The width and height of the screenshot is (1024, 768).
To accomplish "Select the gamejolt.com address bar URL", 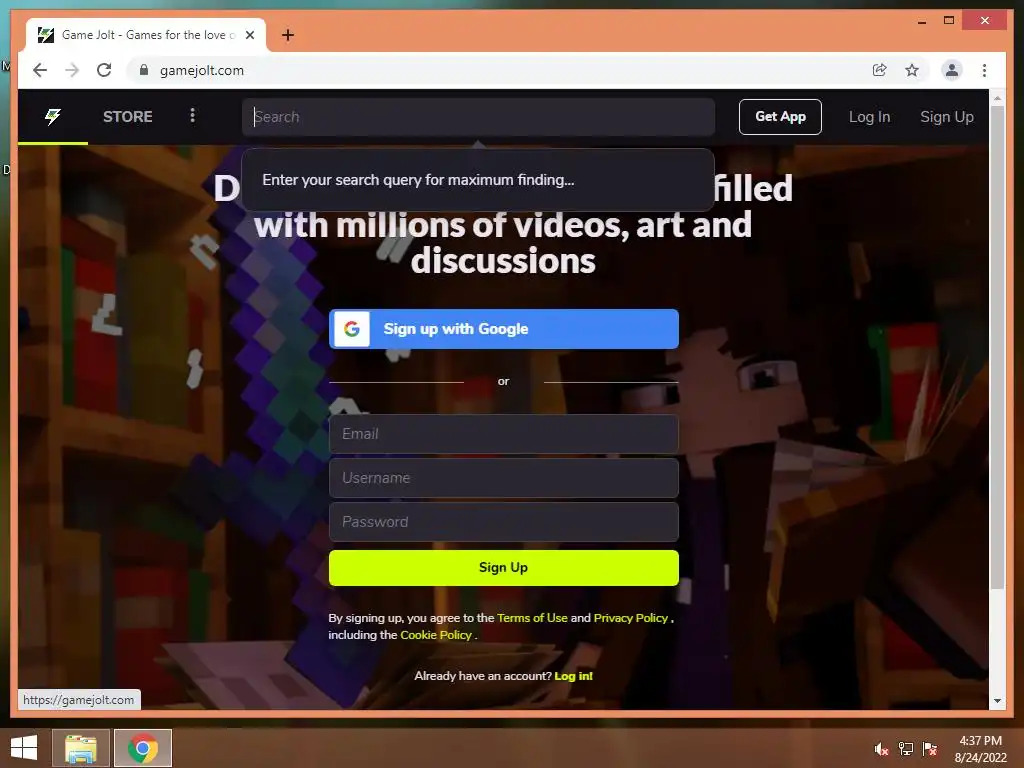I will click(202, 70).
